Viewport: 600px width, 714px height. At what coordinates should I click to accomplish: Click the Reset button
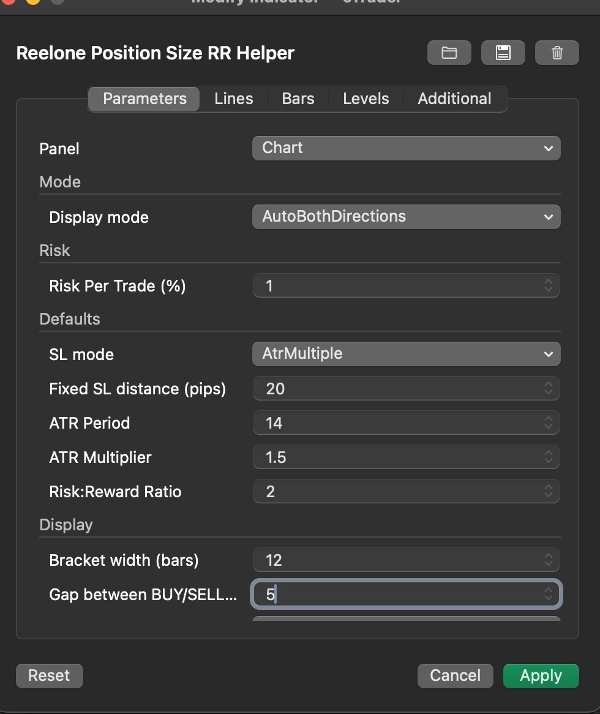click(x=49, y=676)
